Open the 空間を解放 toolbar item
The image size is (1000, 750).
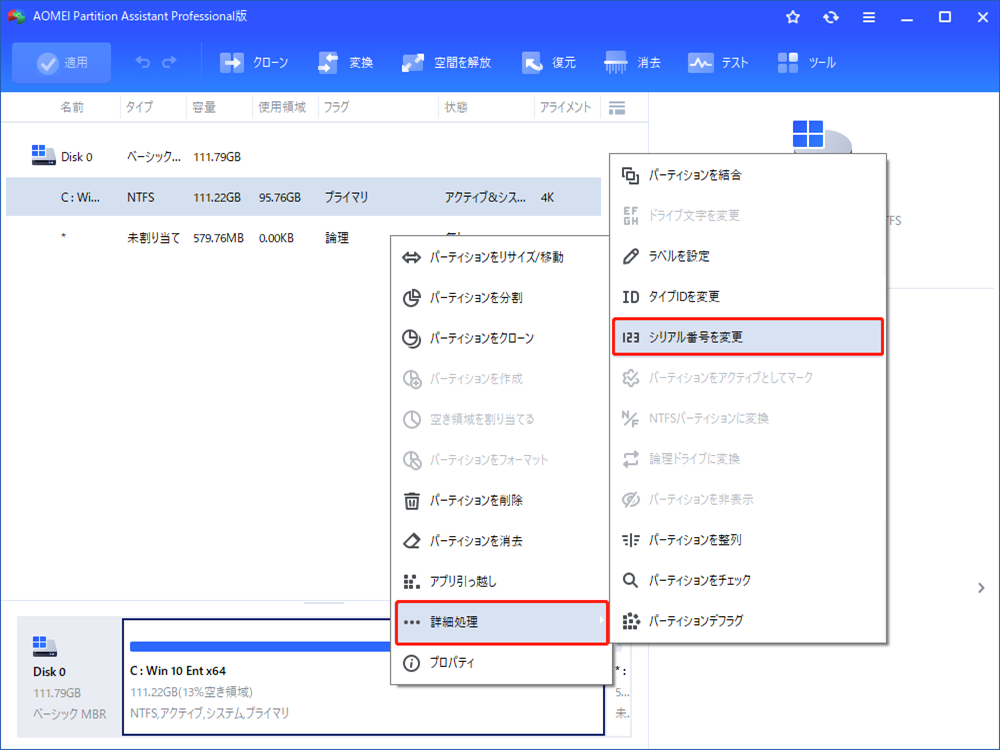pyautogui.click(x=446, y=62)
